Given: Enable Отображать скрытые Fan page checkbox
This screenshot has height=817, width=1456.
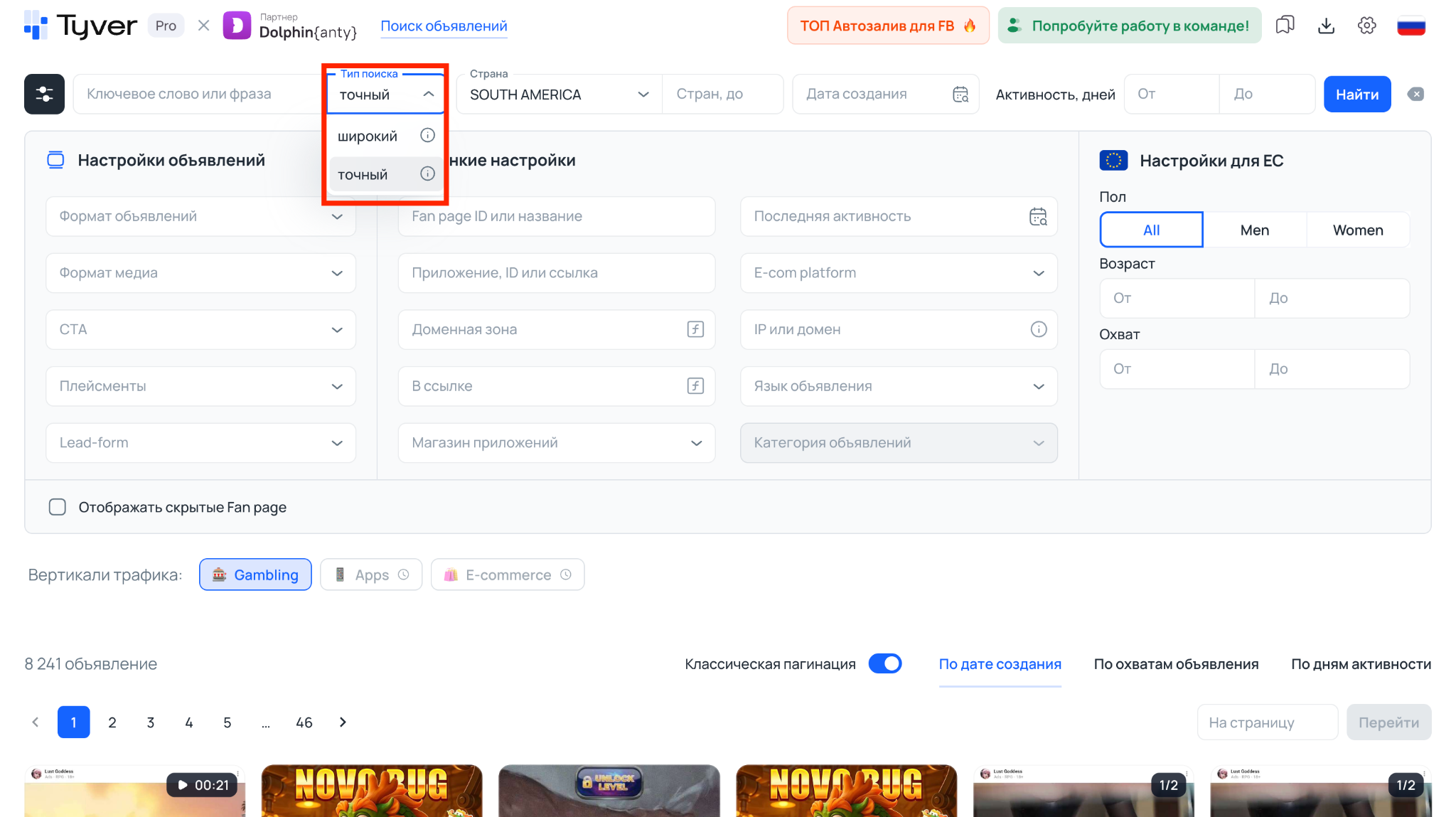Looking at the screenshot, I should 57,507.
